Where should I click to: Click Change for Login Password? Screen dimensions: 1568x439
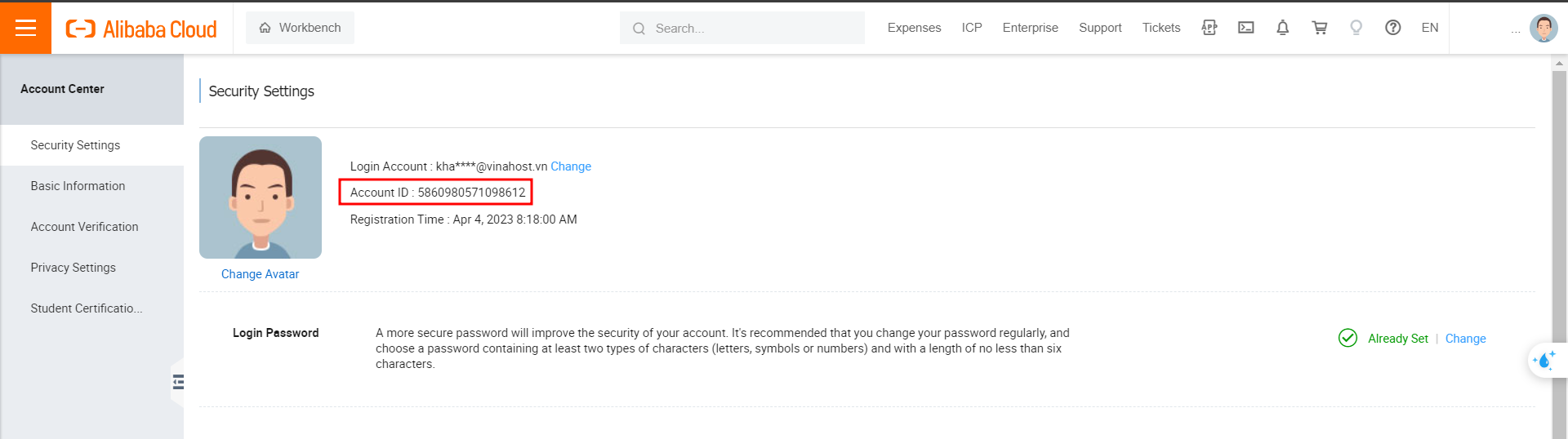[x=1465, y=339]
